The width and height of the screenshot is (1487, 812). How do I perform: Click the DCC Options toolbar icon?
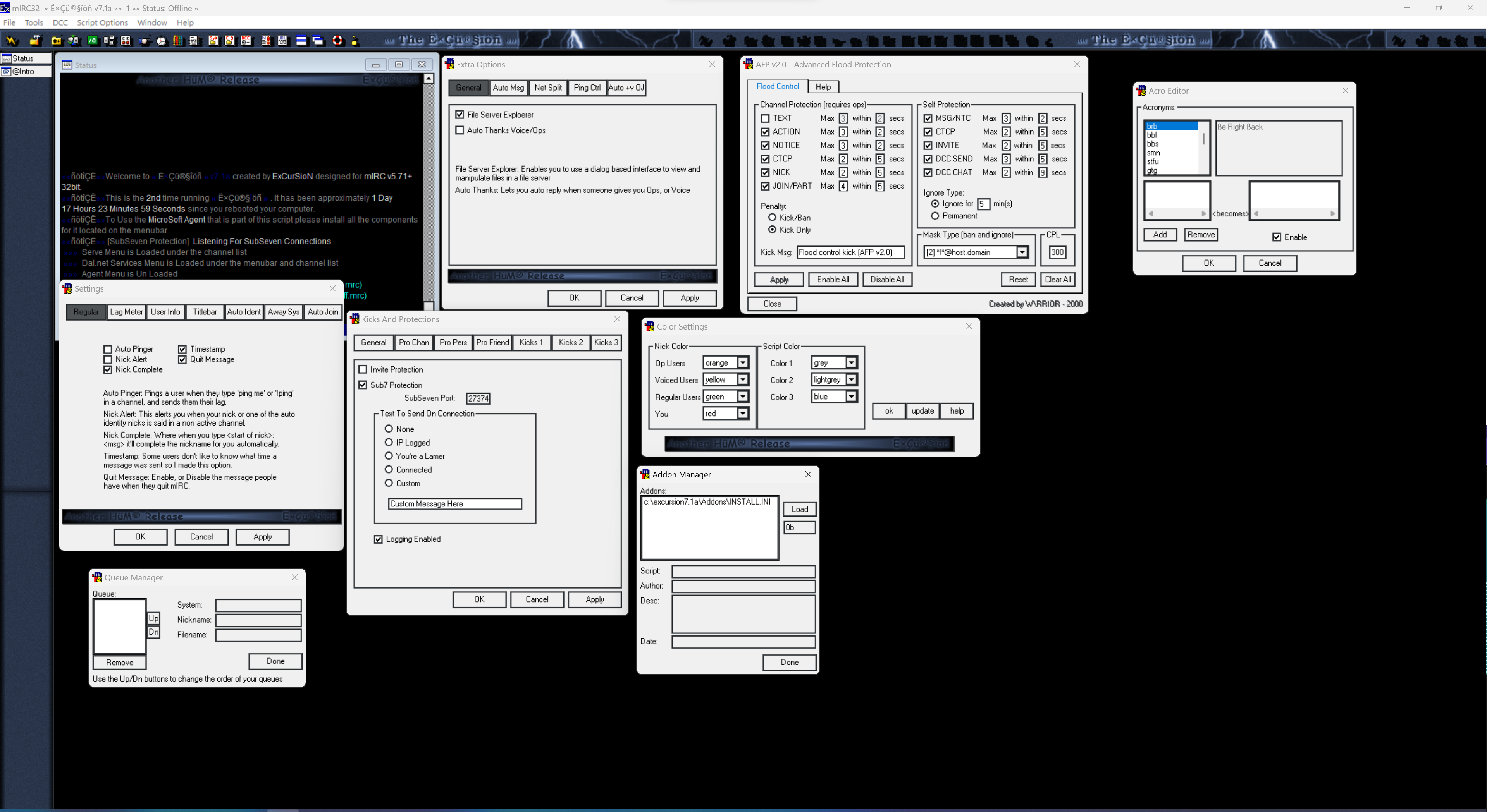tap(246, 40)
